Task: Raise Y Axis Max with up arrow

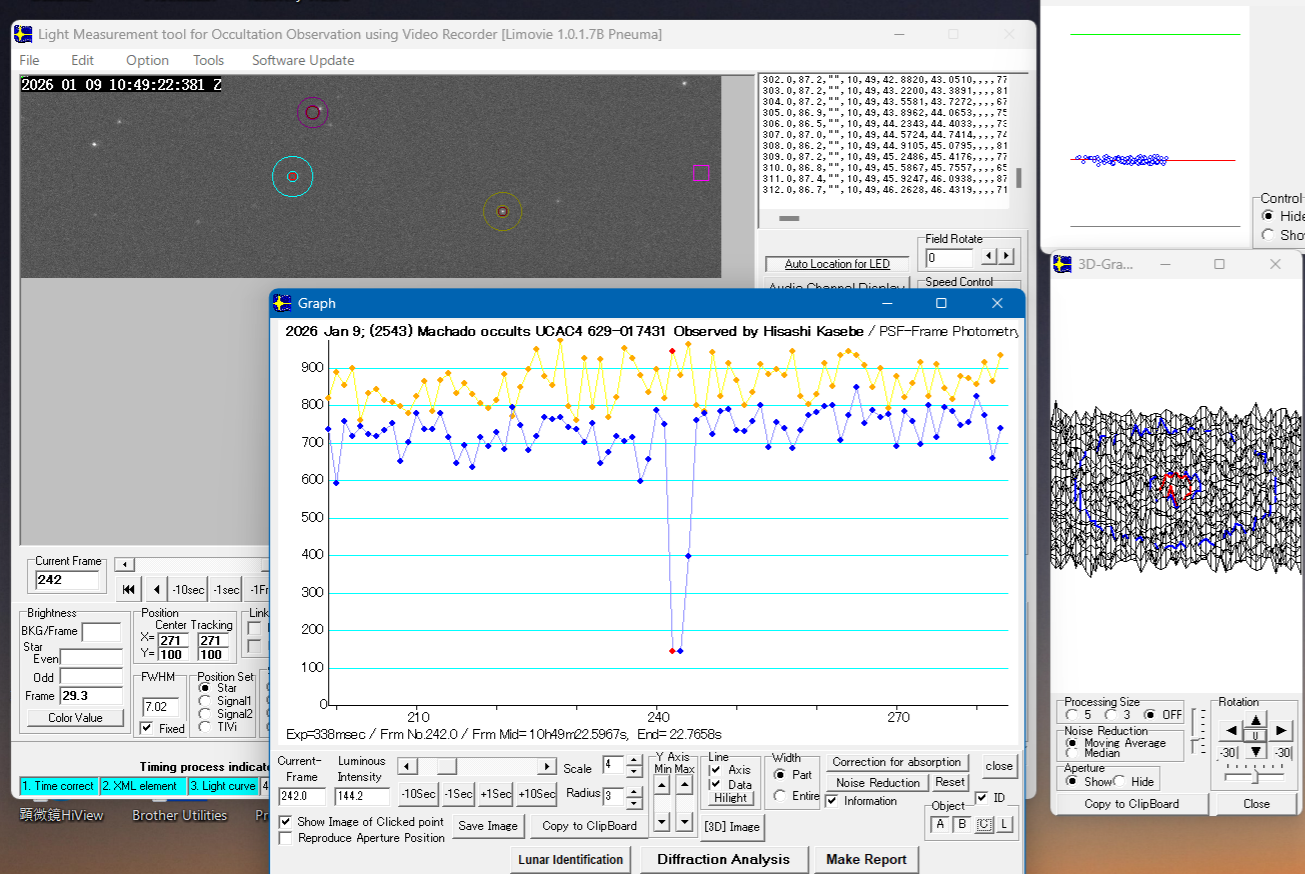Action: [684, 786]
